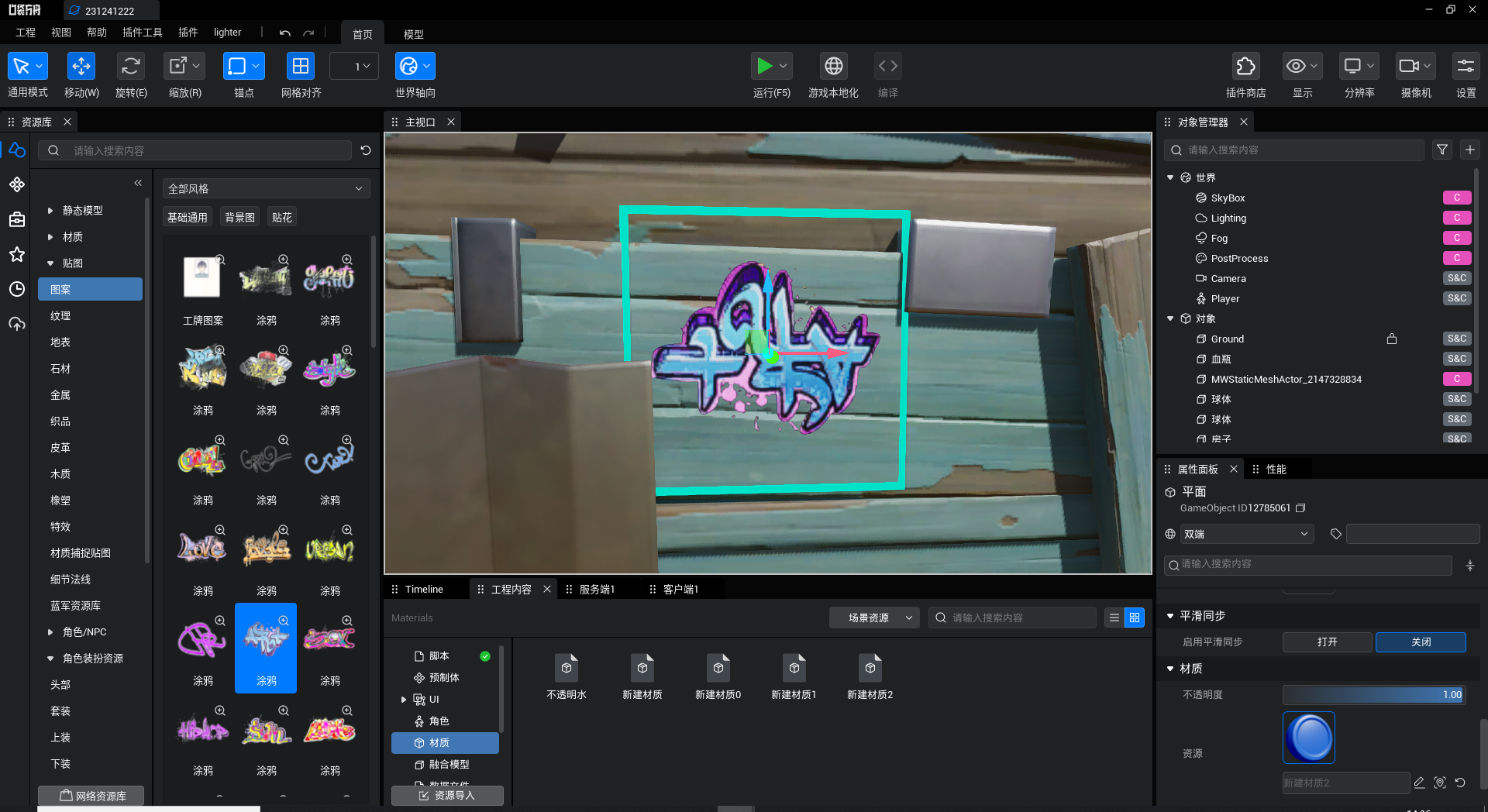This screenshot has width=1488, height=812.
Task: Open the 插件商店 plugin store
Action: click(x=1246, y=67)
